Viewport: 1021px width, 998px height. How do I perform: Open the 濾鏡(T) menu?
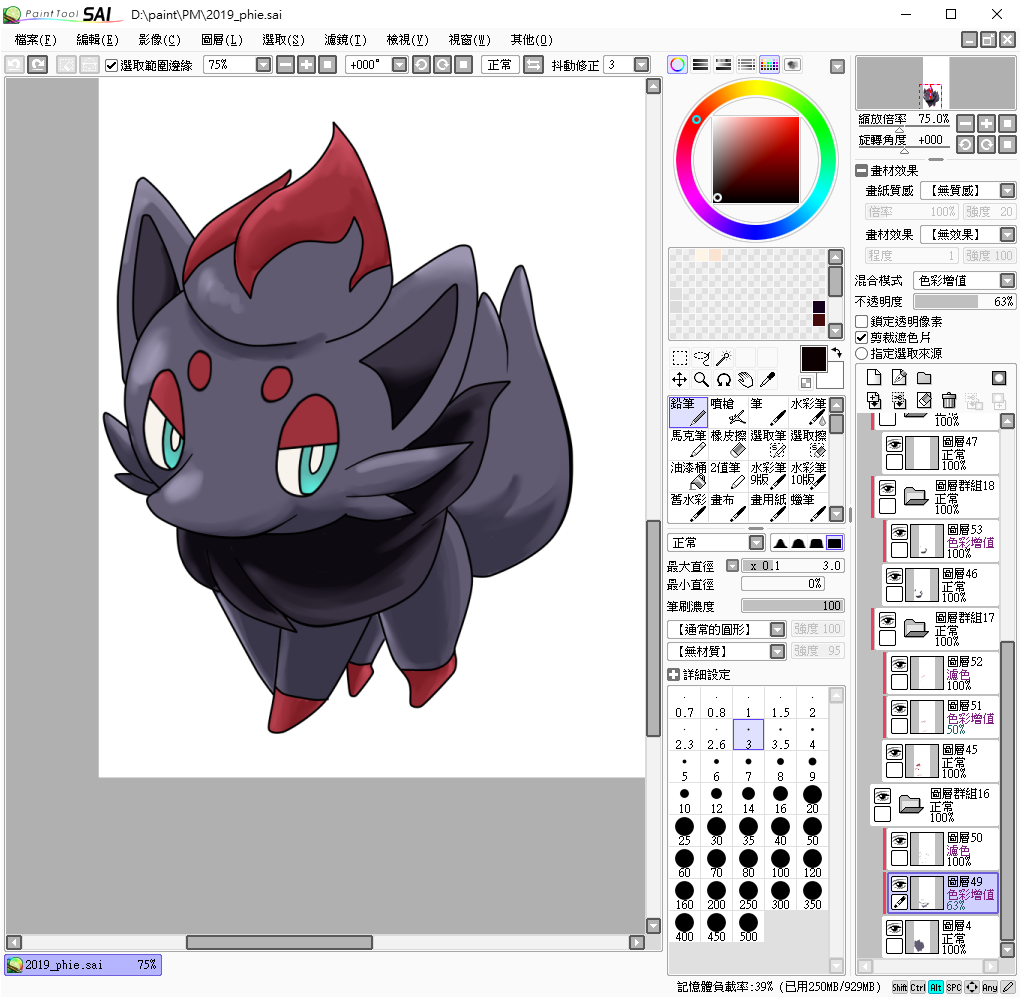coord(345,40)
